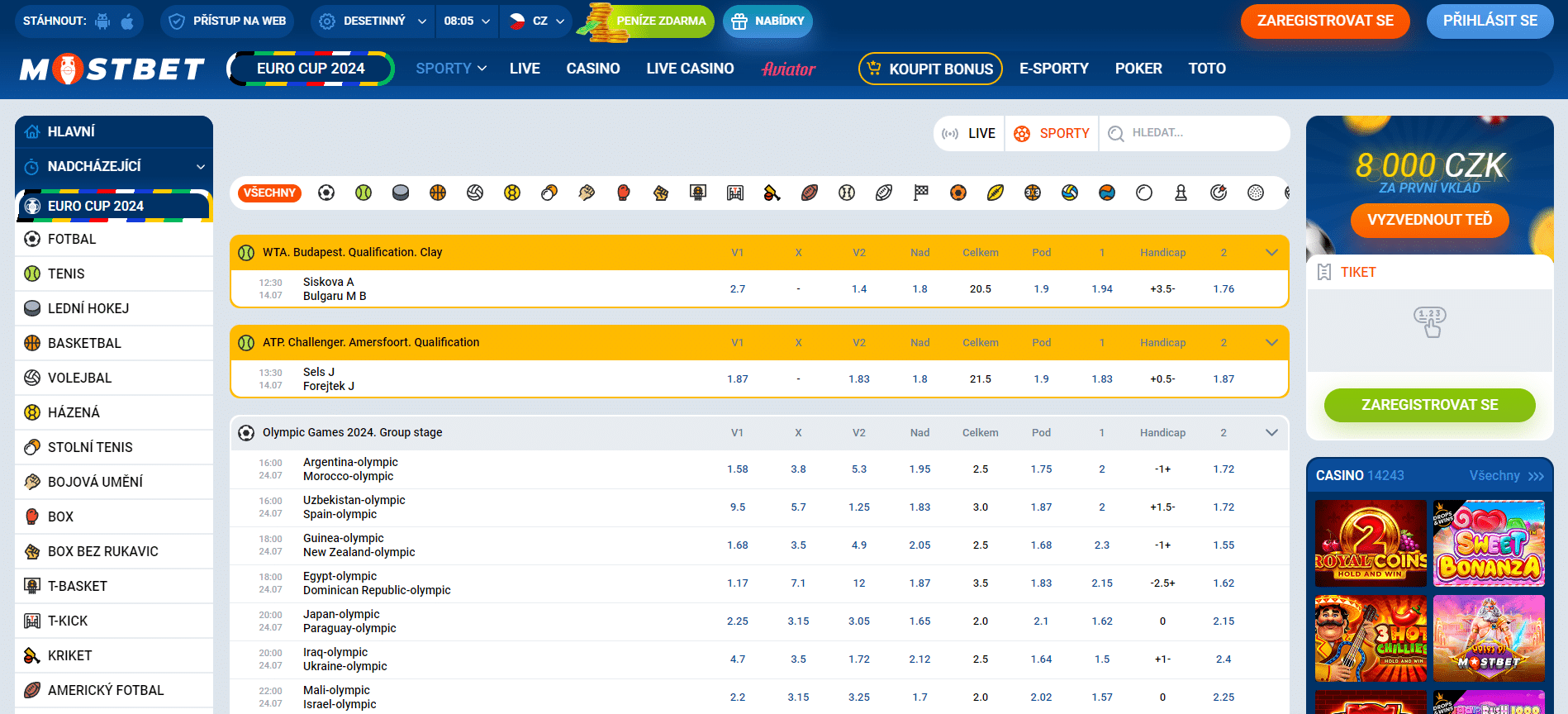Select HLAVNÍ in the sidebar
The height and width of the screenshot is (714, 1568).
point(114,132)
